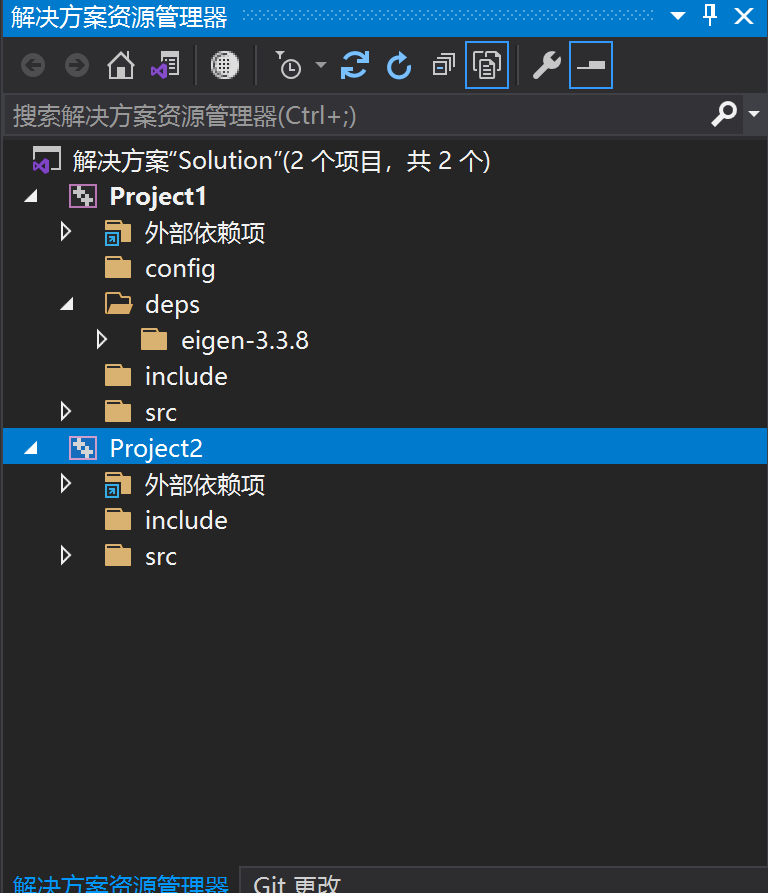
Task: Click the open deps folder icon
Action: 118,303
